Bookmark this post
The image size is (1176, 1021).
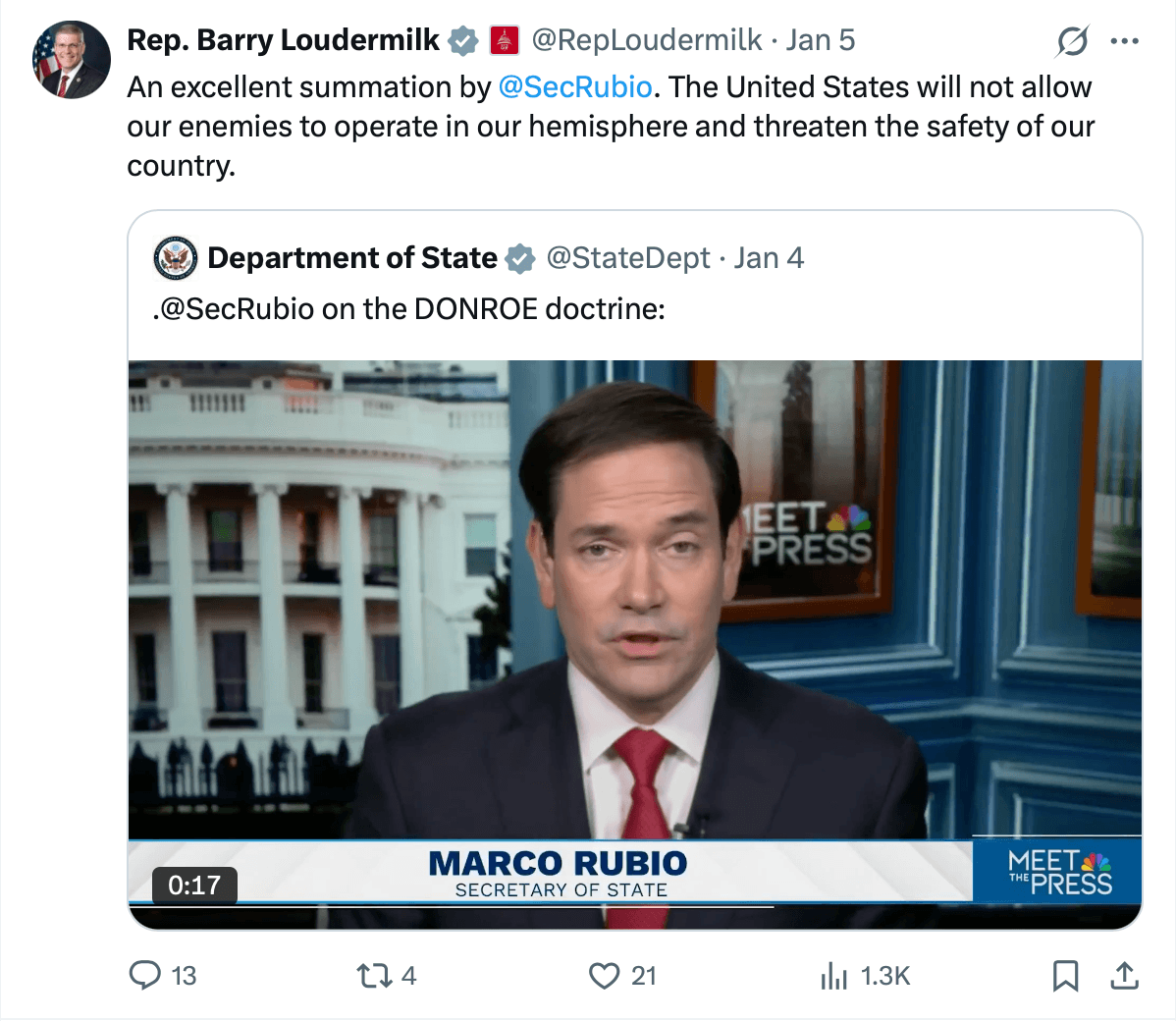coord(1065,975)
